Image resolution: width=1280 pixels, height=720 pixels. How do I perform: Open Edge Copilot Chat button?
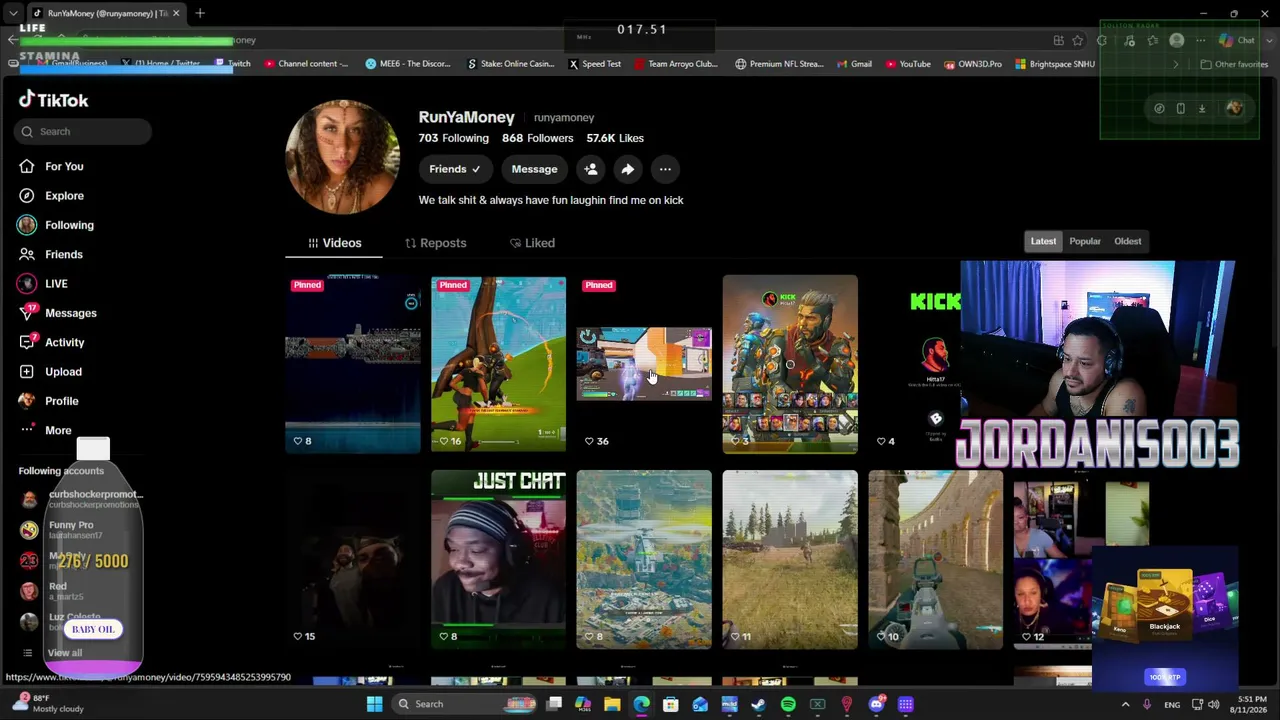coord(1237,40)
